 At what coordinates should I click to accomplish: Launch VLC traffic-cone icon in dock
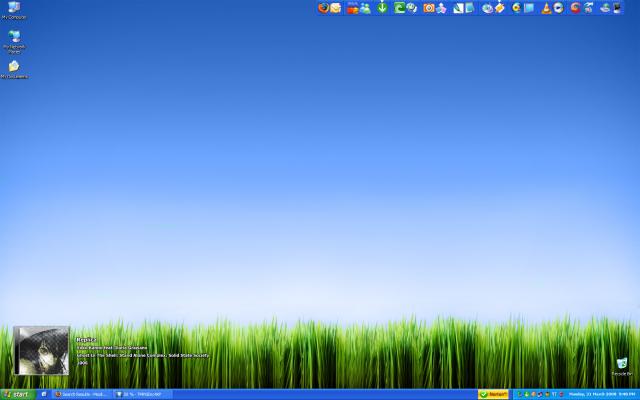click(546, 8)
